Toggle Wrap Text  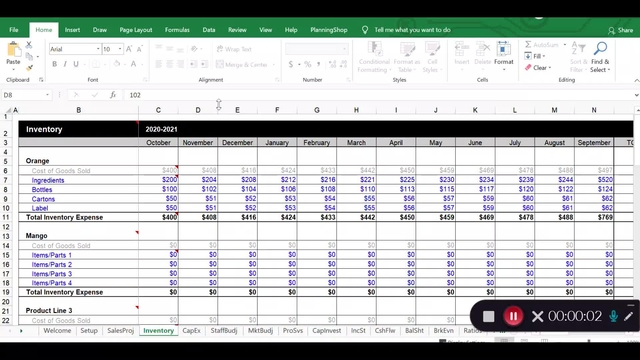click(x=234, y=49)
